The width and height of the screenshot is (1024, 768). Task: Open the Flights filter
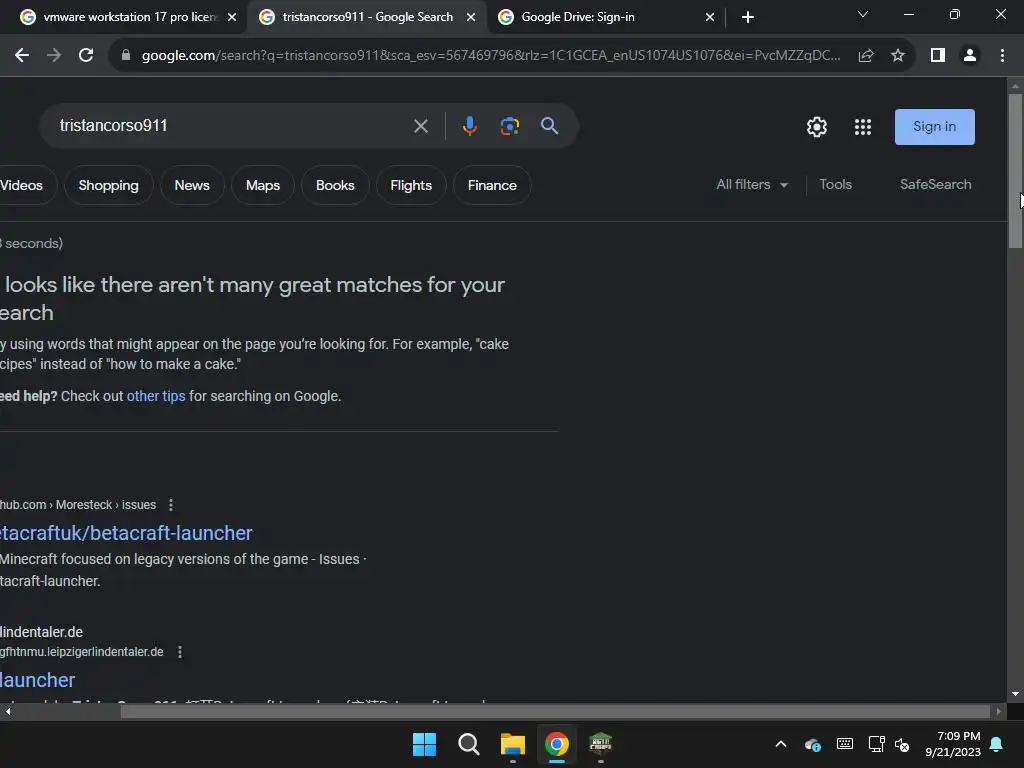[x=411, y=185]
